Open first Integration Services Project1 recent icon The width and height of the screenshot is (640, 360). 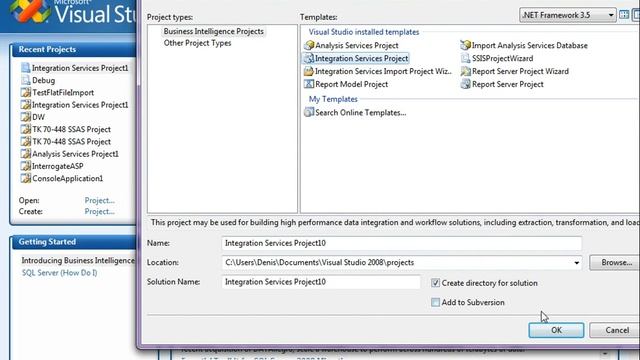[26, 68]
